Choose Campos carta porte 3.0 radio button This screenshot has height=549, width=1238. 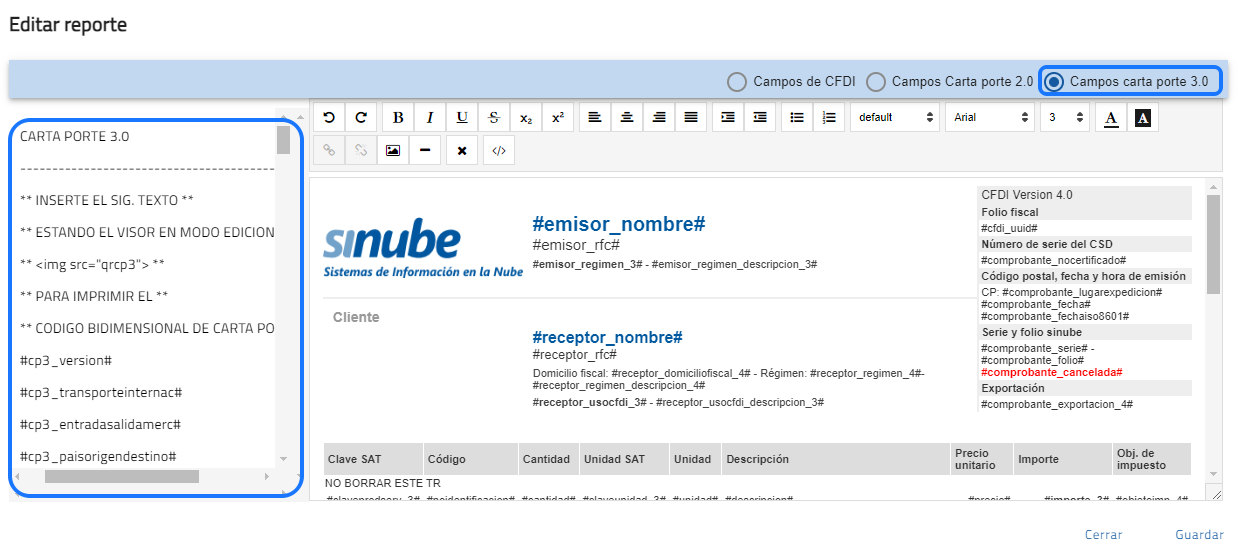tap(1054, 82)
